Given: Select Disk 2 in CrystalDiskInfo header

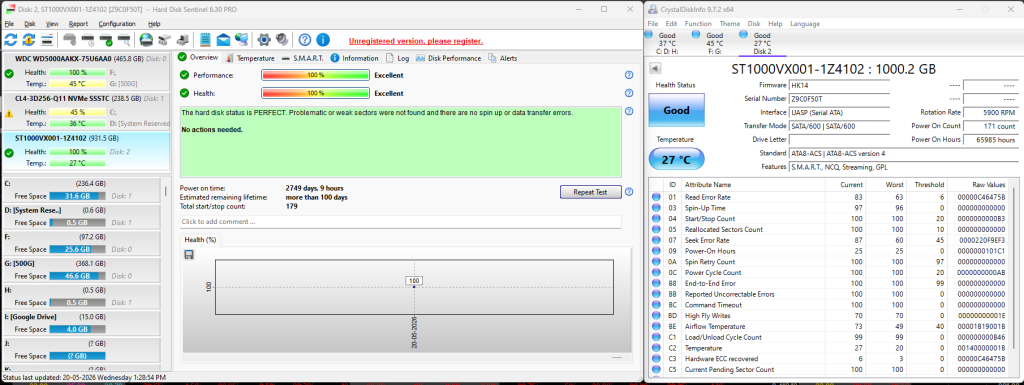Looking at the screenshot, I should click(761, 43).
